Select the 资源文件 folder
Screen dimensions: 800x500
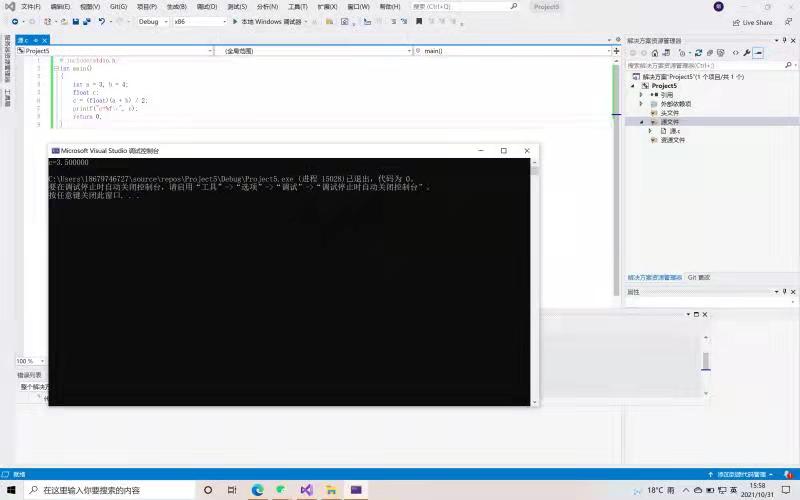tap(672, 140)
